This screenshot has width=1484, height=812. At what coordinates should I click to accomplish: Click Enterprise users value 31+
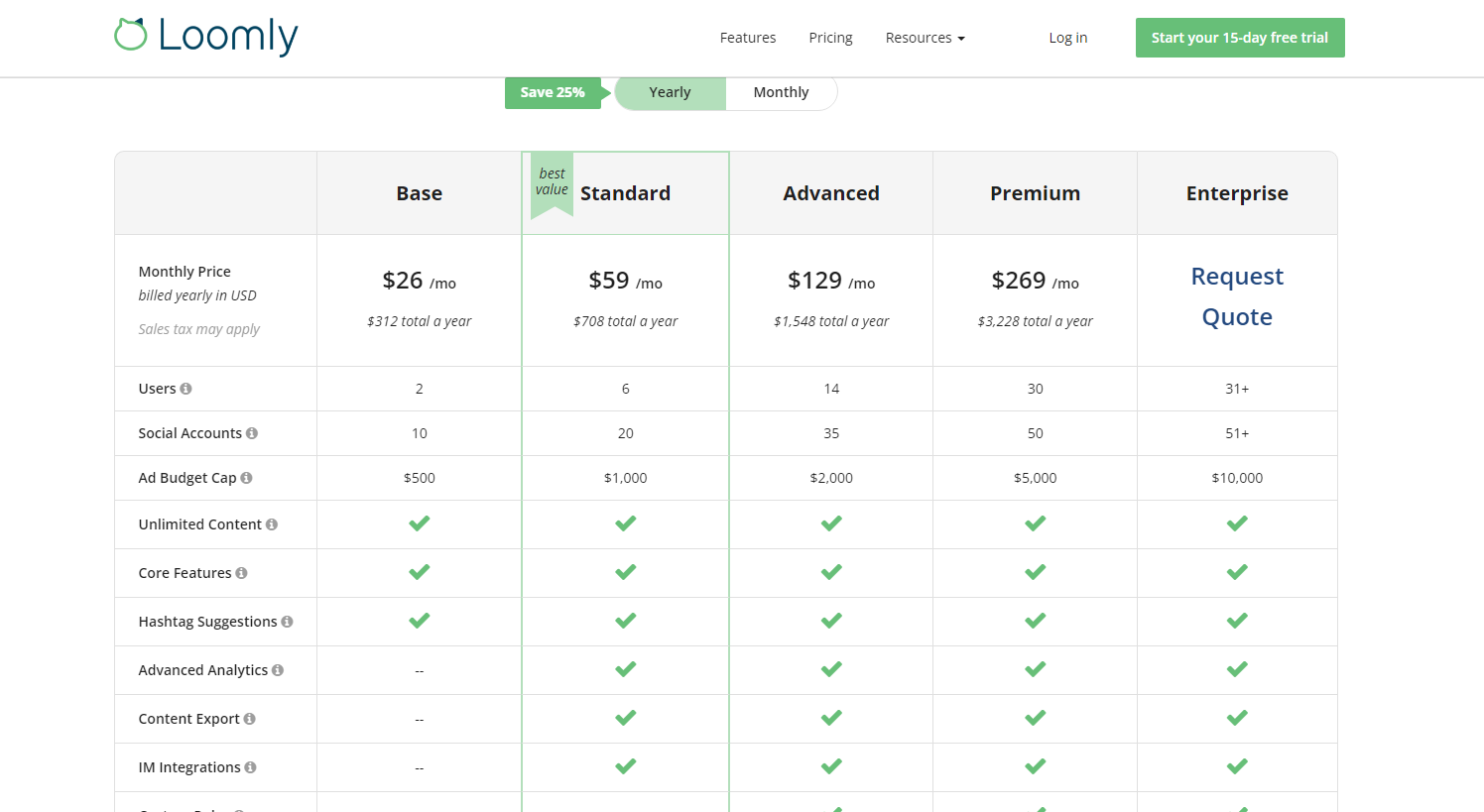1237,389
